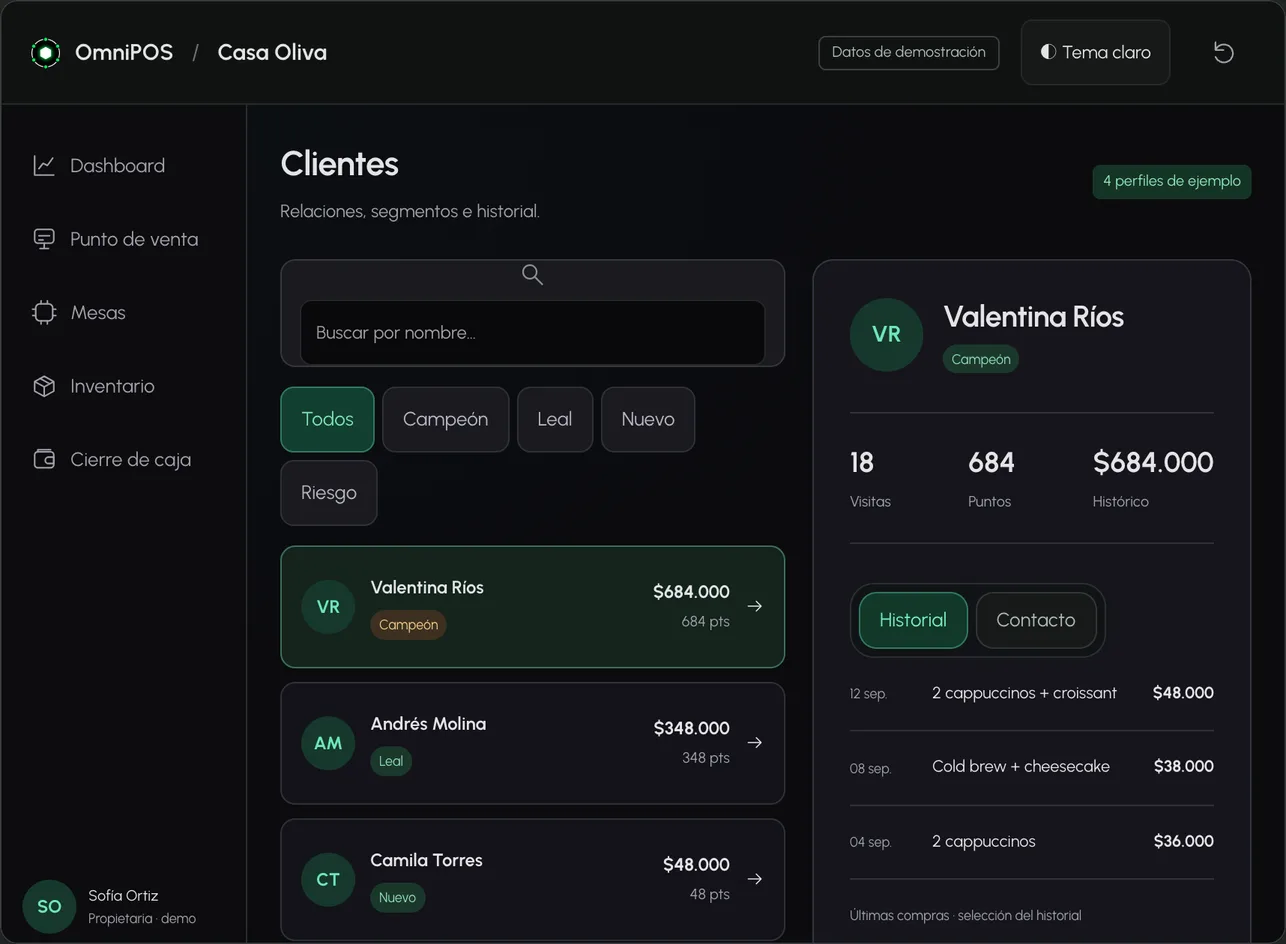Click the 2 cappuccinos + croissant purchase row

click(1031, 693)
